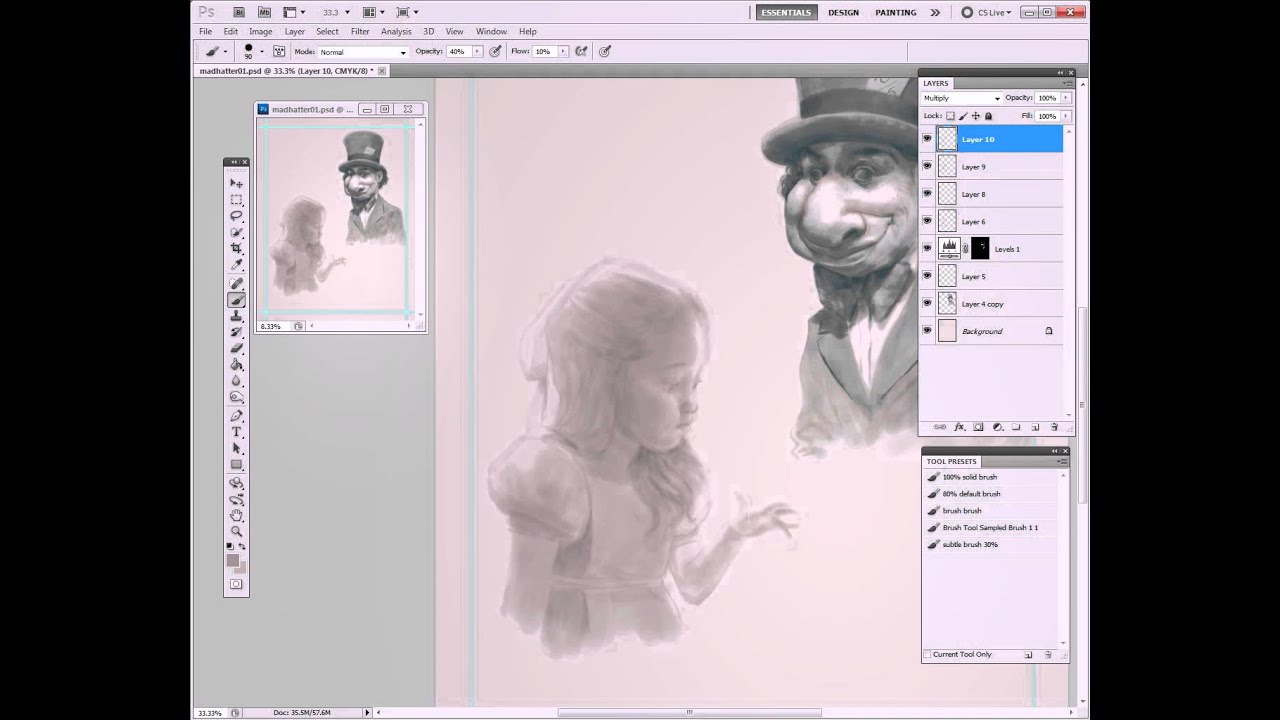
Task: Select the Paint Bucket tool
Action: click(x=236, y=364)
